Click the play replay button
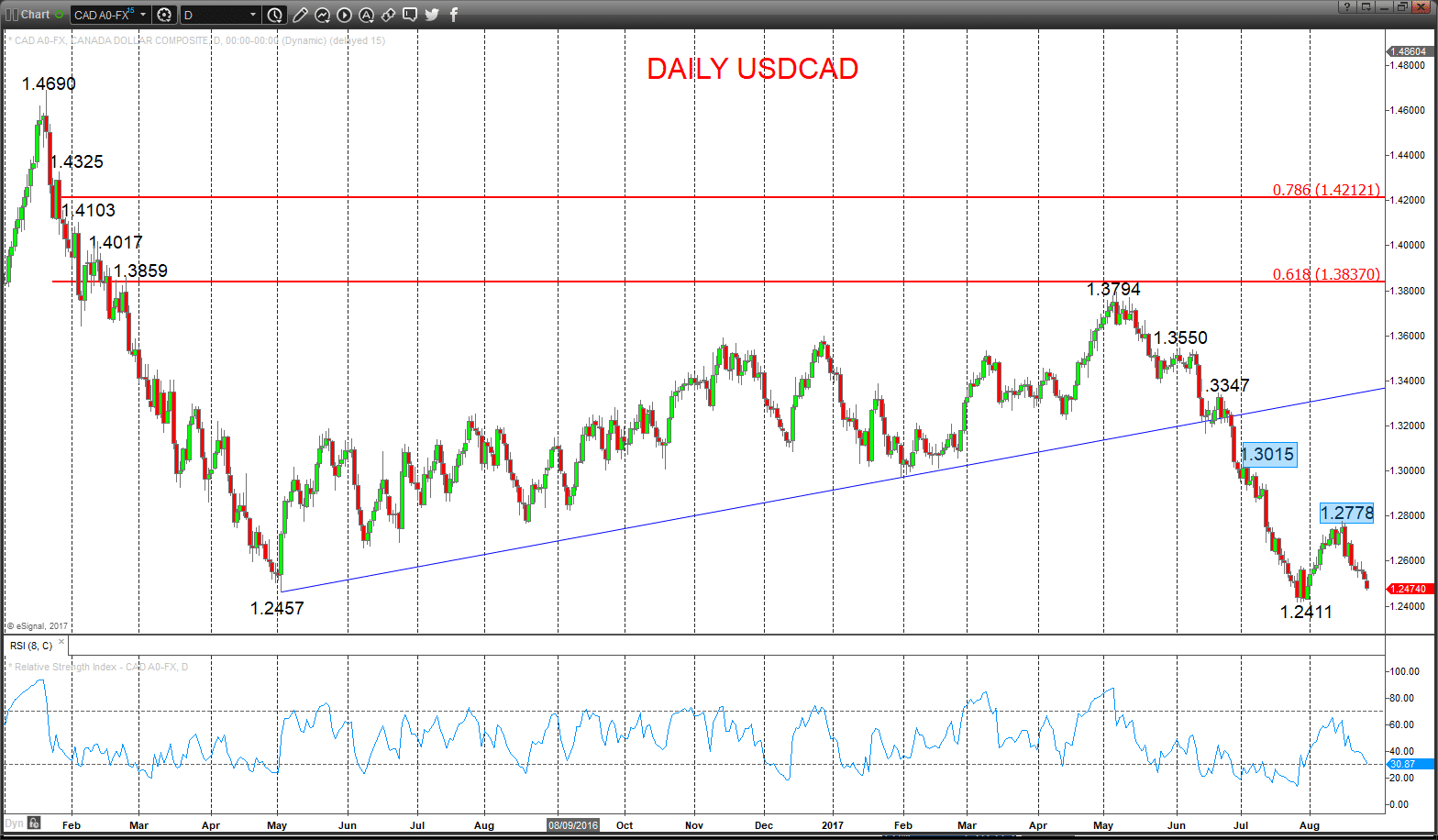Image resolution: width=1438 pixels, height=840 pixels. coord(344,15)
